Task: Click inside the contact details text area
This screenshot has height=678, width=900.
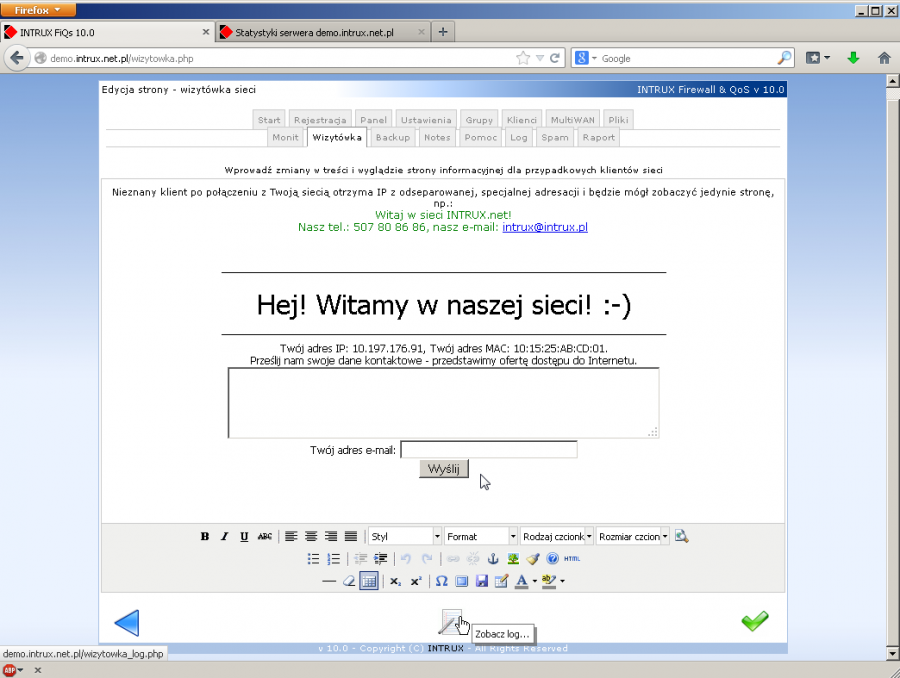Action: (444, 403)
